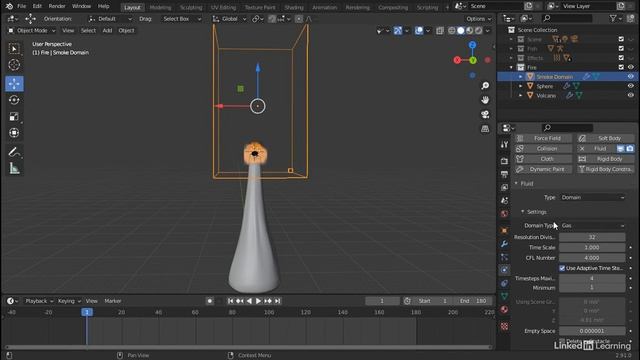The width and height of the screenshot is (640, 360).
Task: Open the Object Mode dropdown
Action: coord(31,31)
